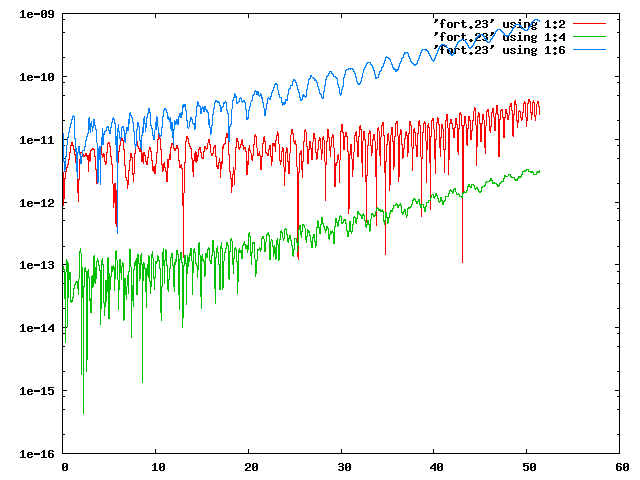Click the y-axis label 1e-09
The height and width of the screenshot is (480, 640).
(x=37, y=14)
